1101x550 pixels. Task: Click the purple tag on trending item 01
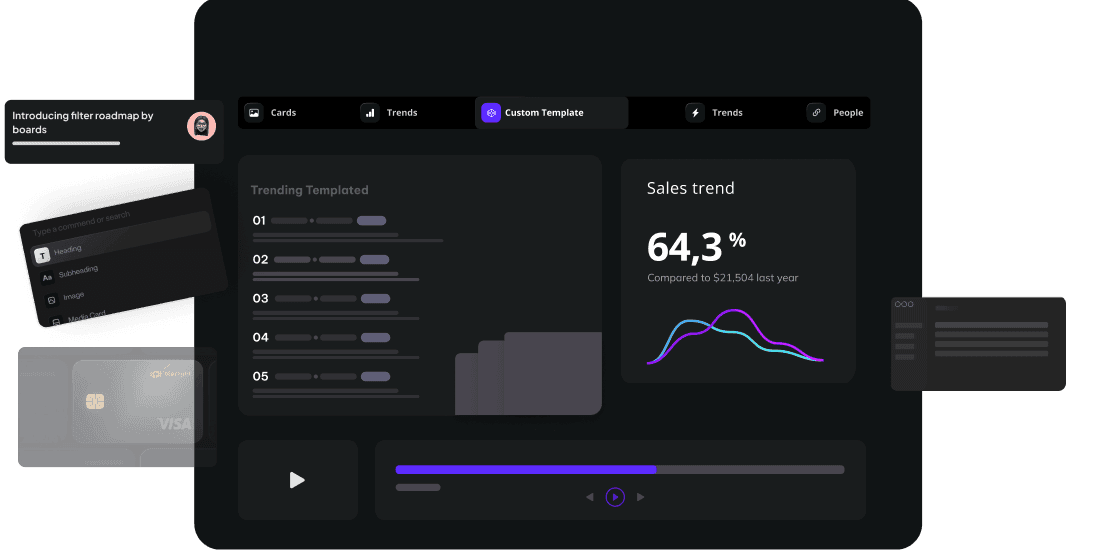coord(371,220)
